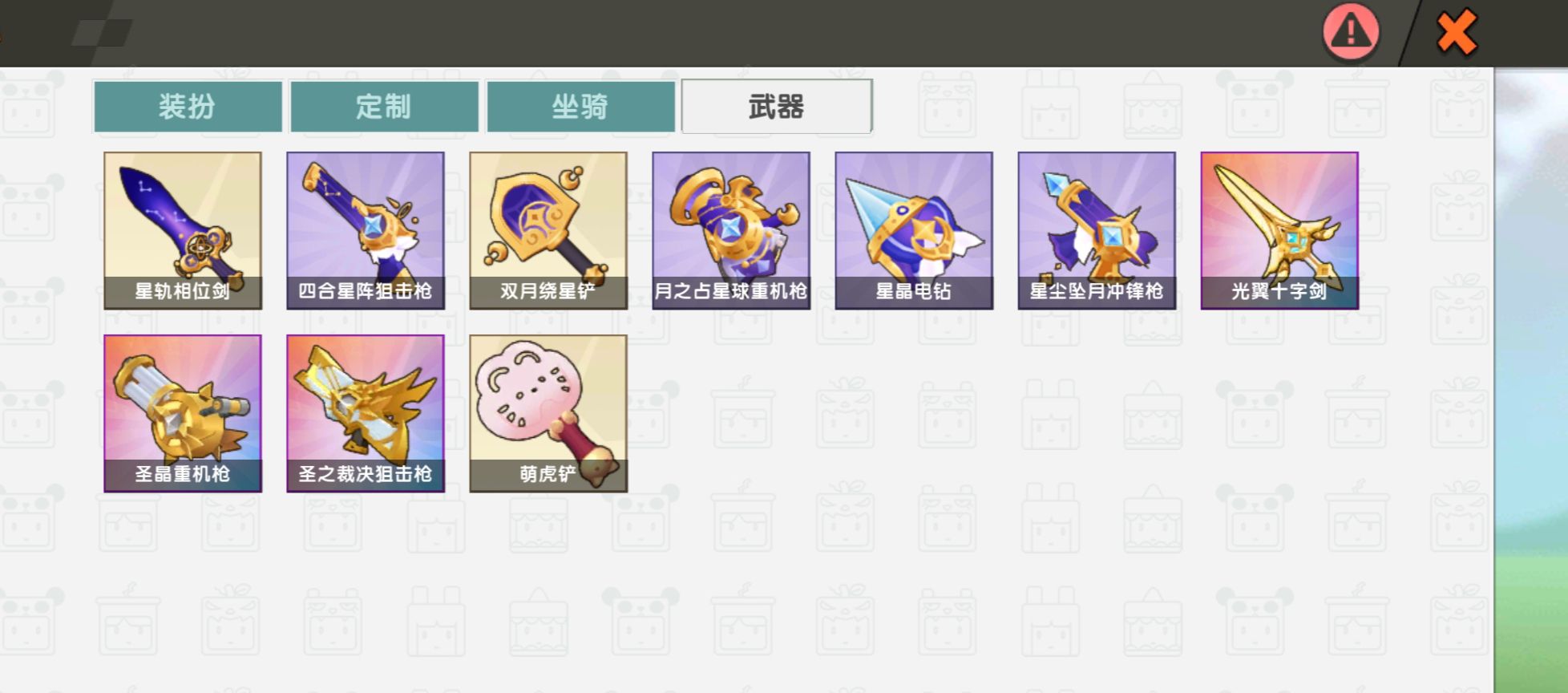Select the 星轨相位剑 sword weapon

coord(183,230)
